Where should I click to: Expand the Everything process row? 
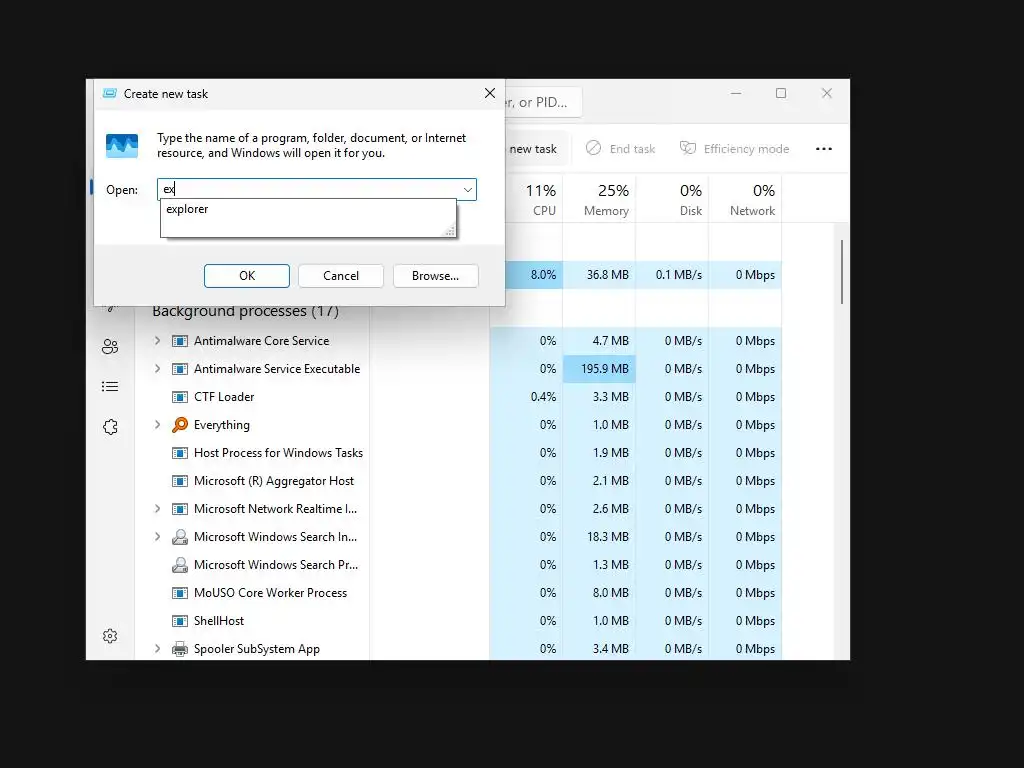tap(157, 424)
